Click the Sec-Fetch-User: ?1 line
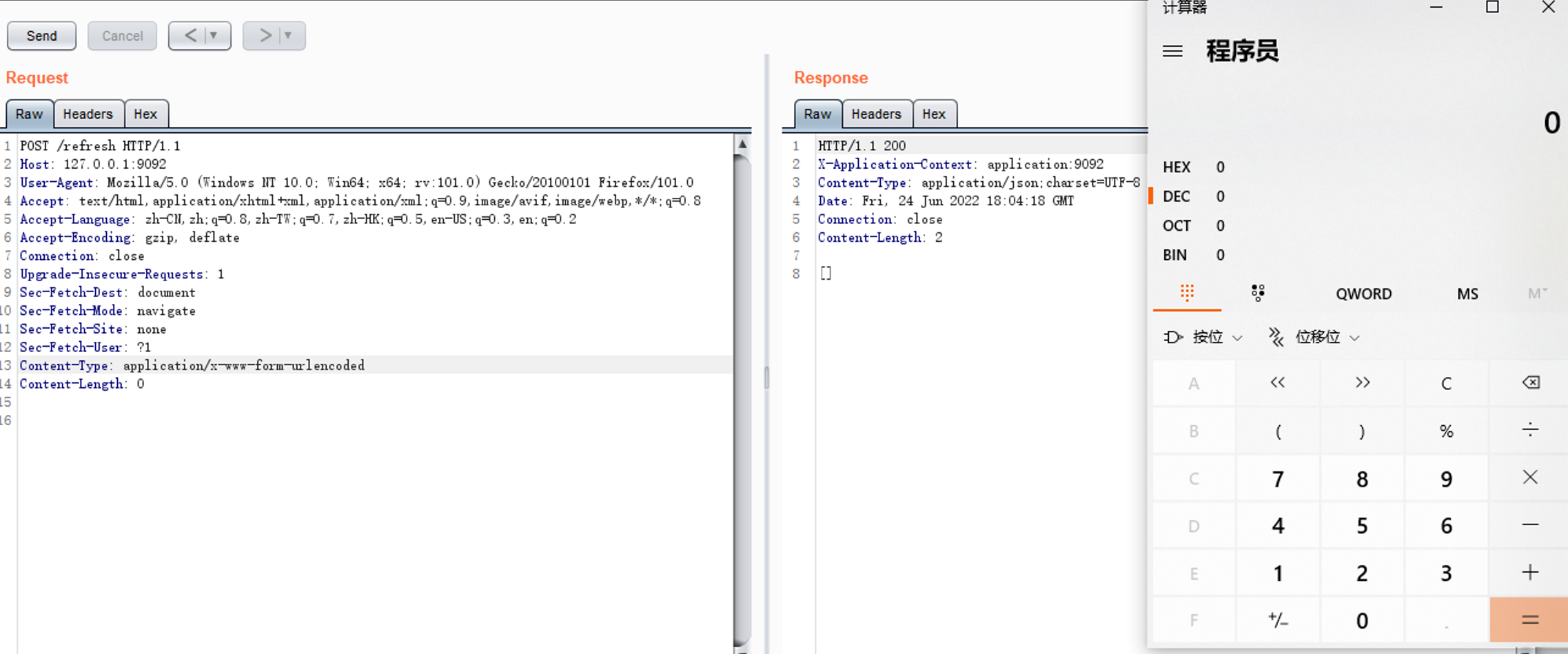This screenshot has width=1568, height=654. pyautogui.click(x=85, y=347)
